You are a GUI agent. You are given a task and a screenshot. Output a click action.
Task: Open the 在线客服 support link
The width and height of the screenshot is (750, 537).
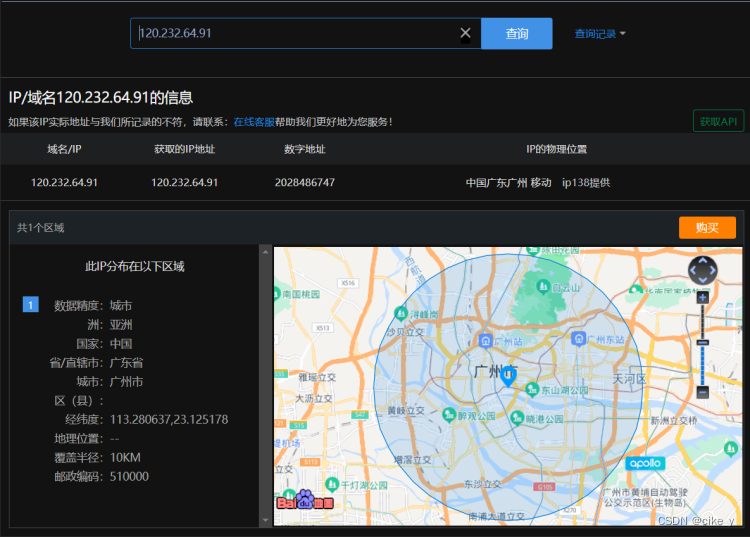(x=254, y=122)
